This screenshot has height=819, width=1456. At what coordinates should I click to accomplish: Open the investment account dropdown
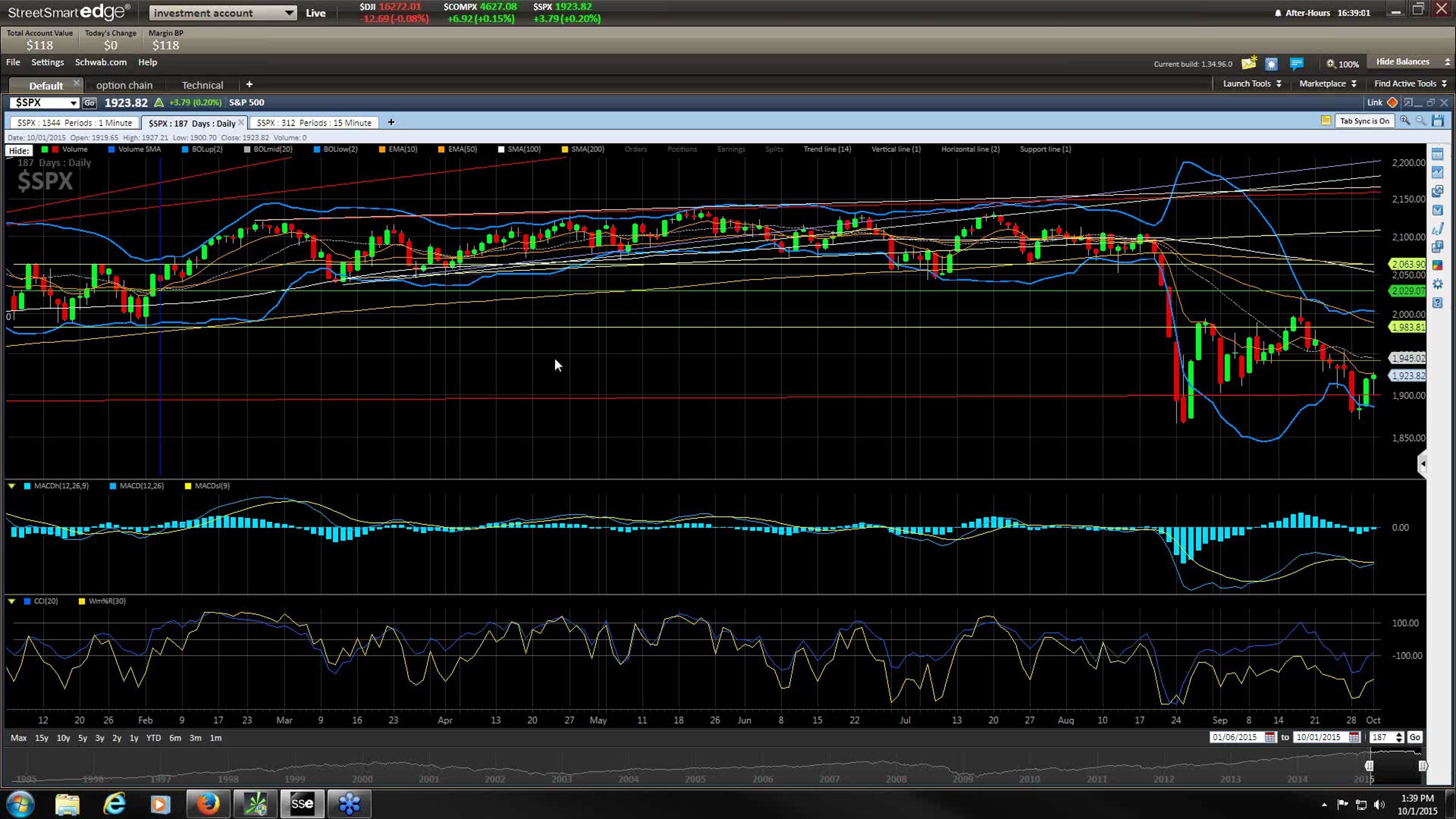pos(222,13)
